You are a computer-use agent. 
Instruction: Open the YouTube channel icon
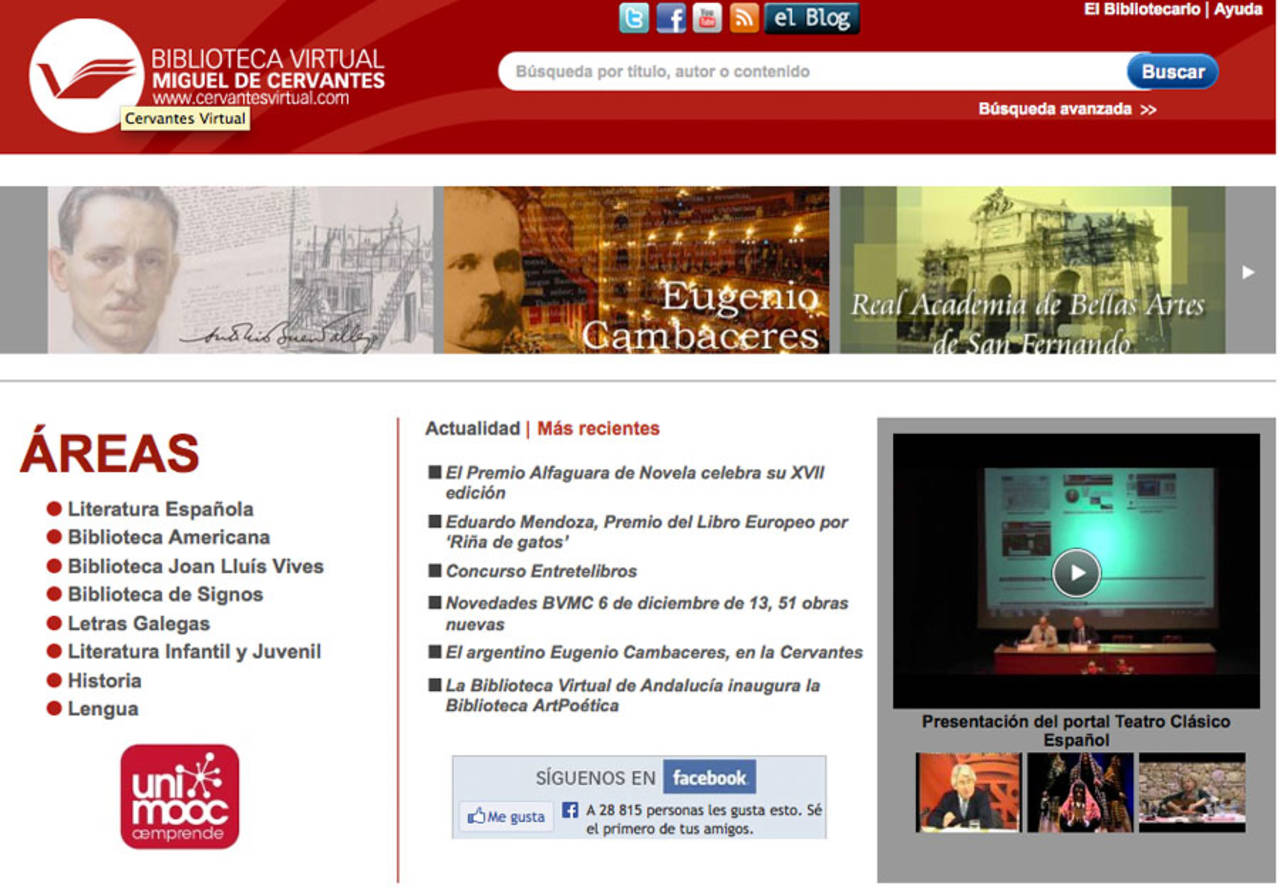coord(707,18)
